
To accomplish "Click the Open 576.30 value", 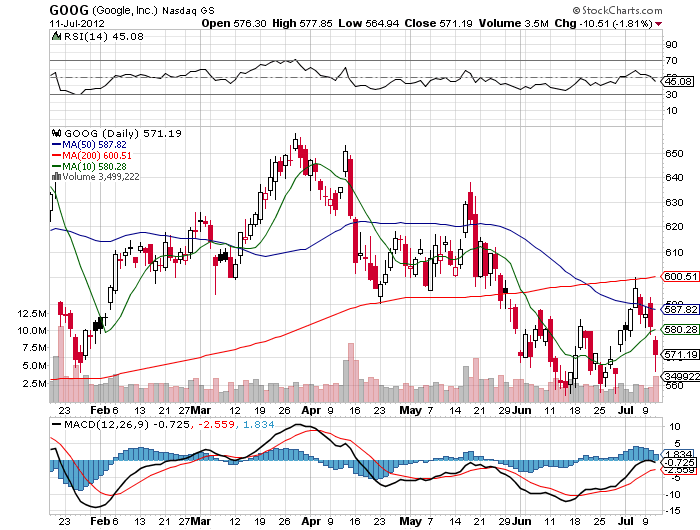I will click(x=234, y=23).
